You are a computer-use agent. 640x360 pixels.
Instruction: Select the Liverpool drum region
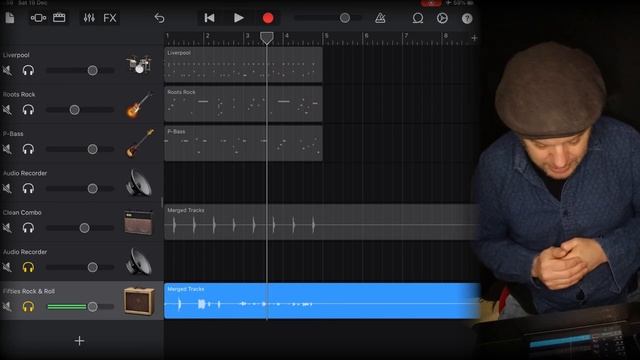pos(243,64)
